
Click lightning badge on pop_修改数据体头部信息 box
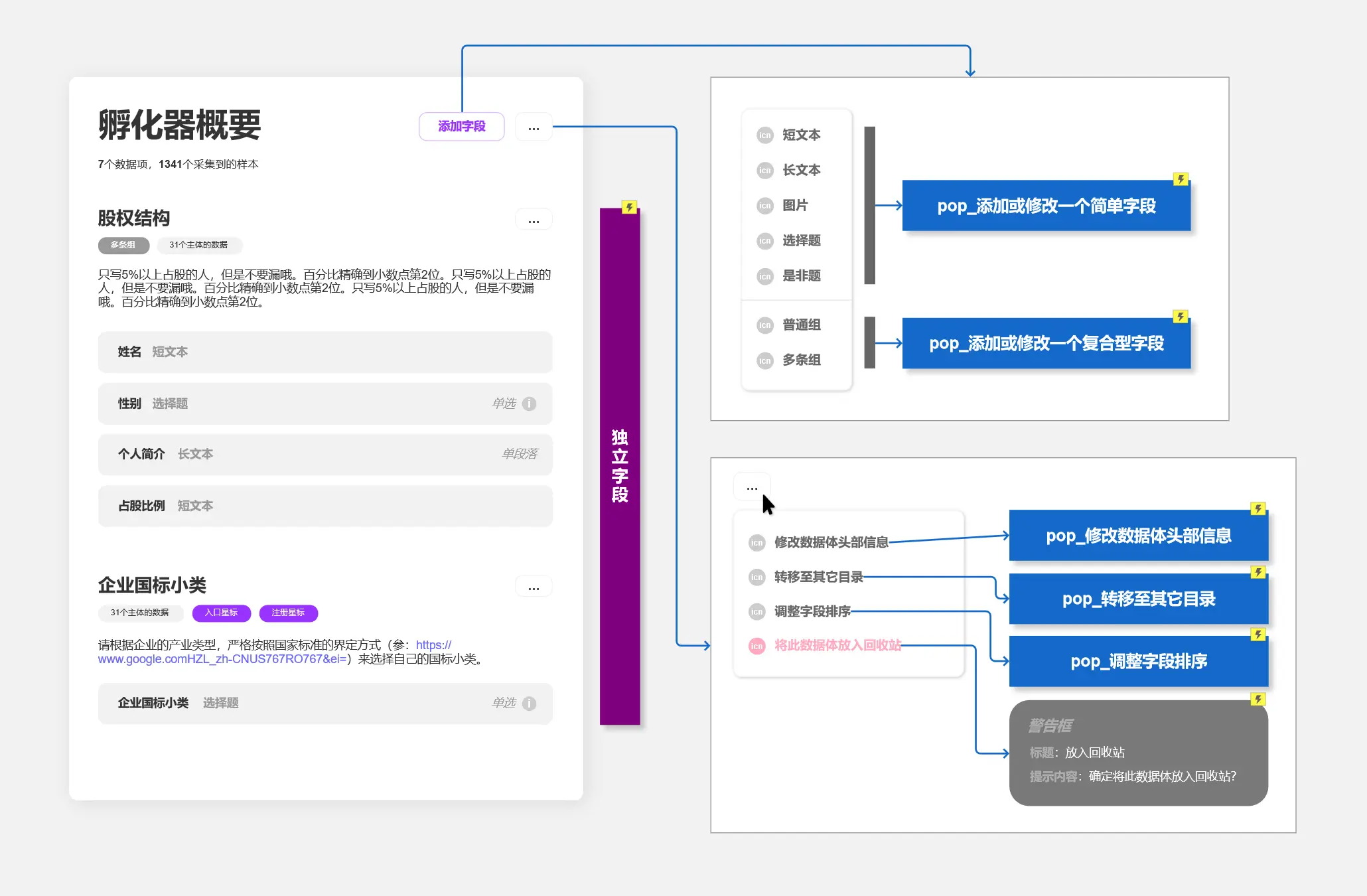(1258, 508)
